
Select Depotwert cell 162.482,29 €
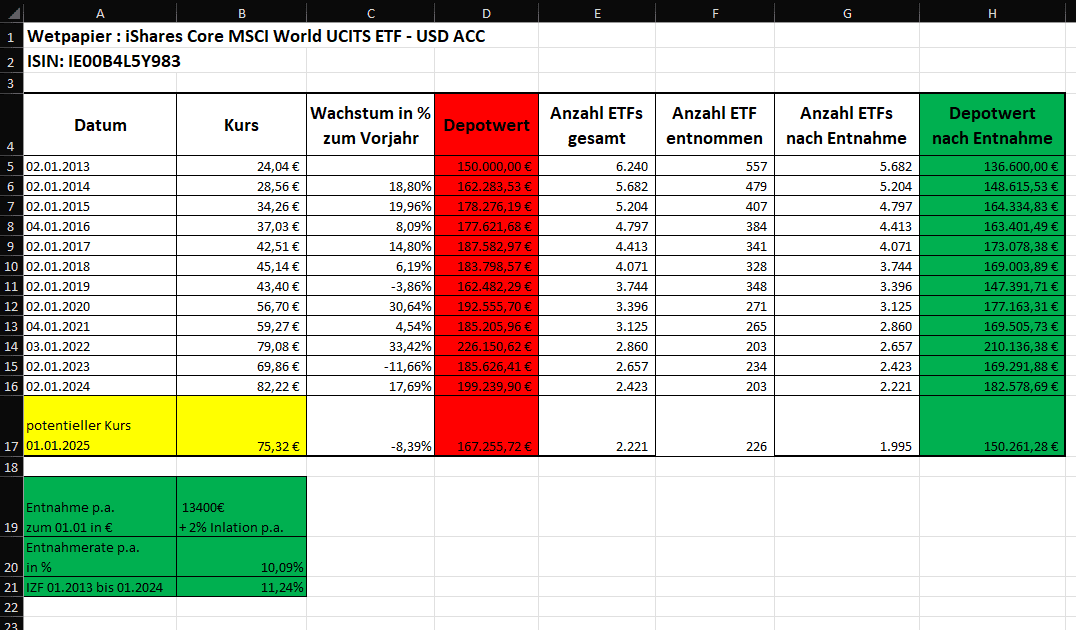coord(487,285)
